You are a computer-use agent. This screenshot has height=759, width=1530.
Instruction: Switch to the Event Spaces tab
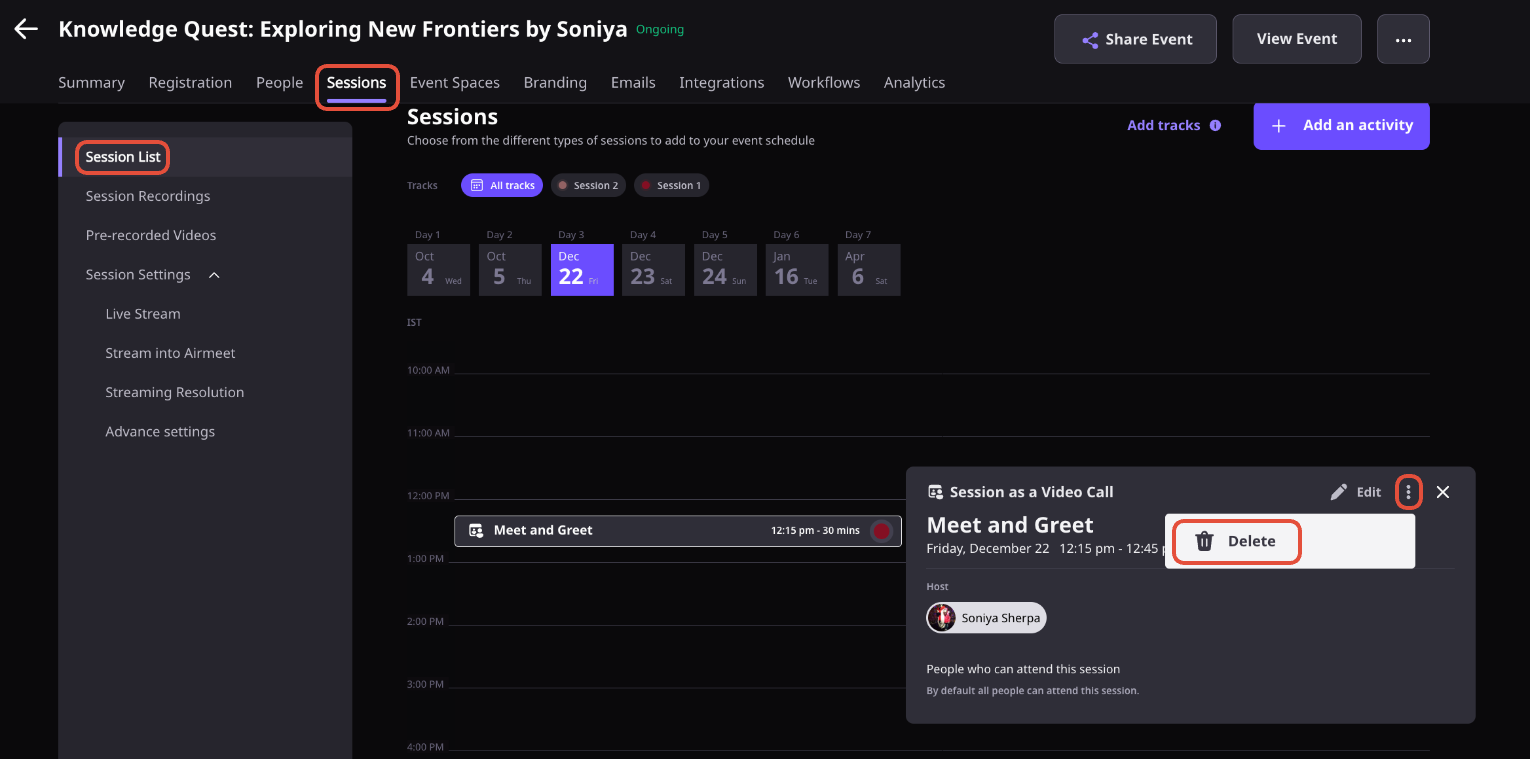tap(455, 83)
